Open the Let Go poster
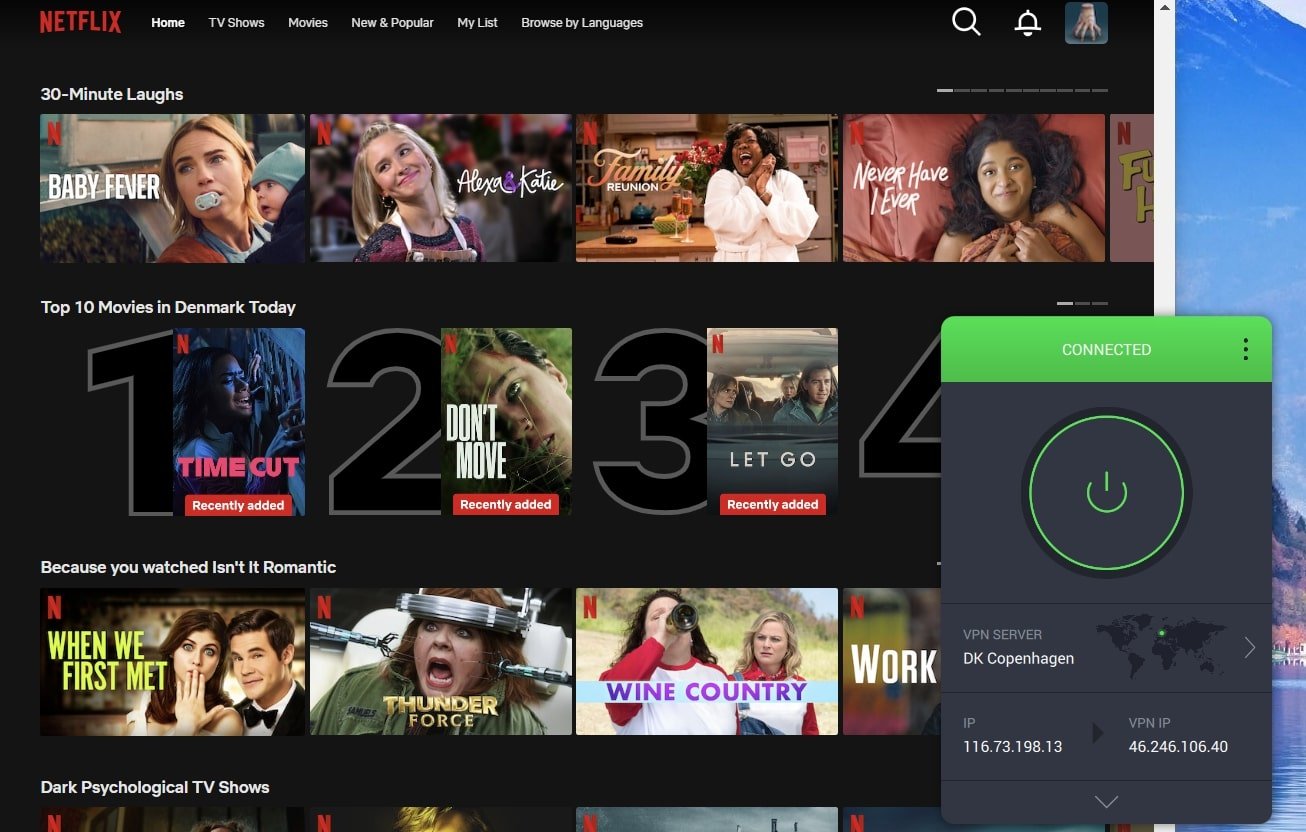The height and width of the screenshot is (832, 1306). pyautogui.click(x=772, y=422)
